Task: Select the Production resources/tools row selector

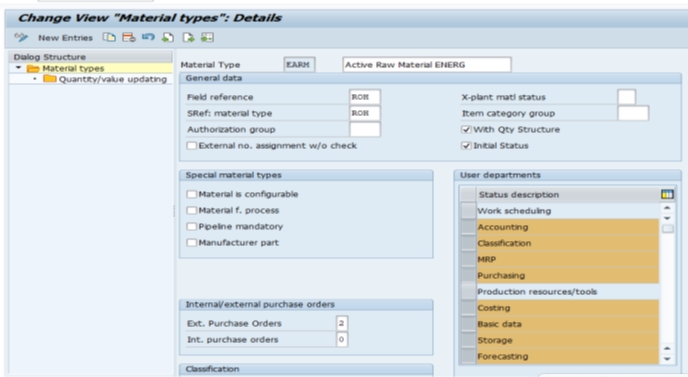Action: [x=468, y=292]
